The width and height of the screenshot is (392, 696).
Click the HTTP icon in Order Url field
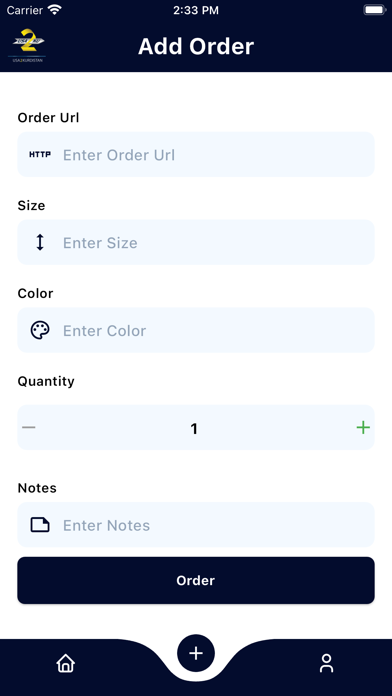[x=40, y=154]
